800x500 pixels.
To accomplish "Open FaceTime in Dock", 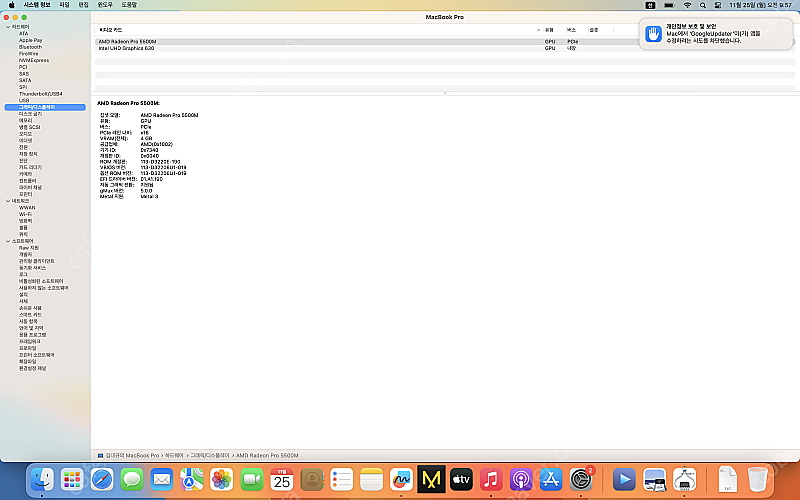I will pos(252,480).
